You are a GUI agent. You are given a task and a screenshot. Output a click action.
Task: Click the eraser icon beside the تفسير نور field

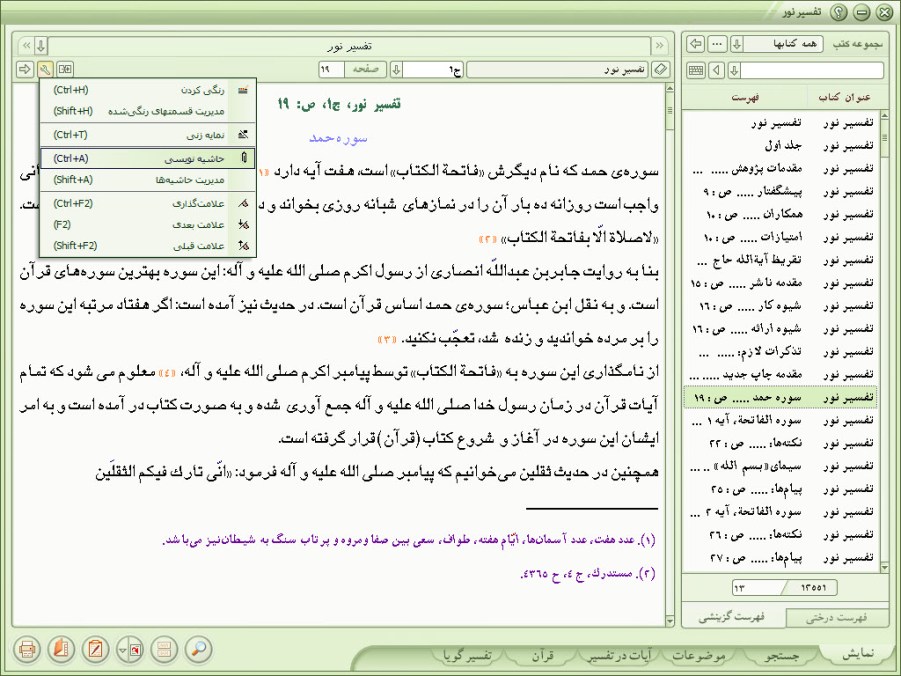(661, 70)
